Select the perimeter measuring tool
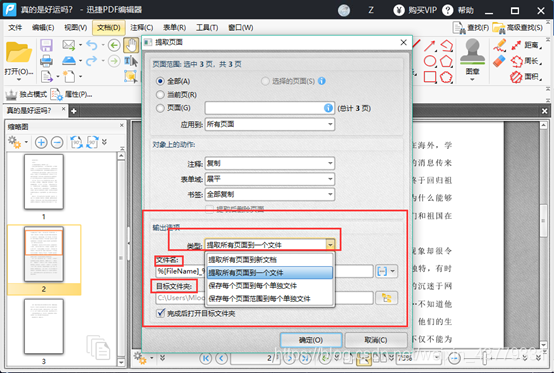 click(526, 61)
